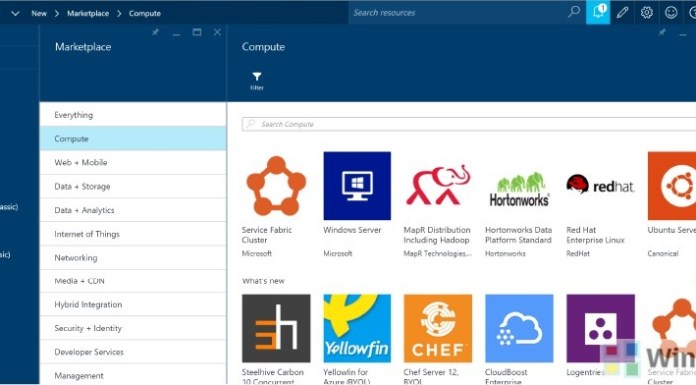Image resolution: width=696 pixels, height=385 pixels.
Task: Select the Compute category
Action: coord(133,139)
